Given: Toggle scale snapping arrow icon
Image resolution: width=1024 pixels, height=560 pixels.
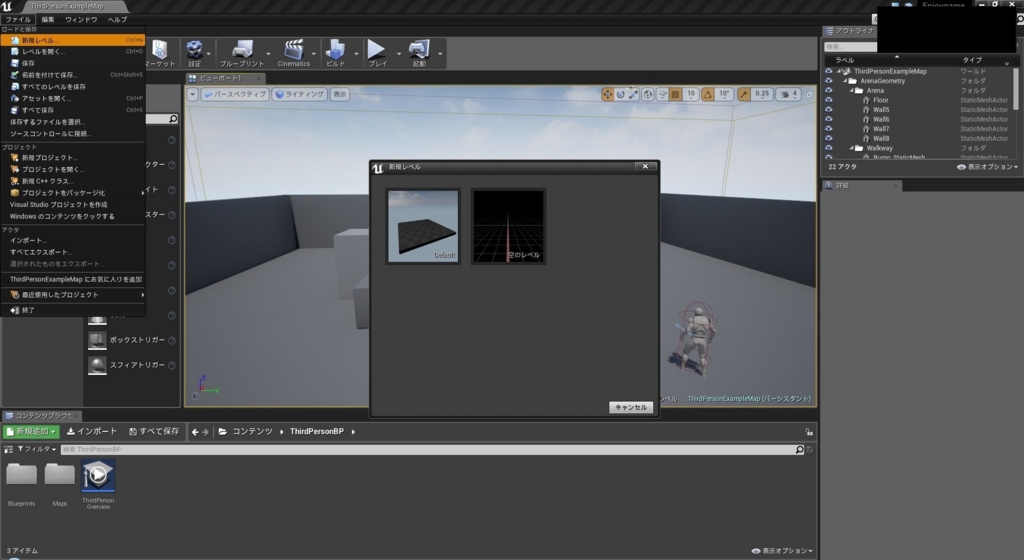Looking at the screenshot, I should (x=744, y=95).
